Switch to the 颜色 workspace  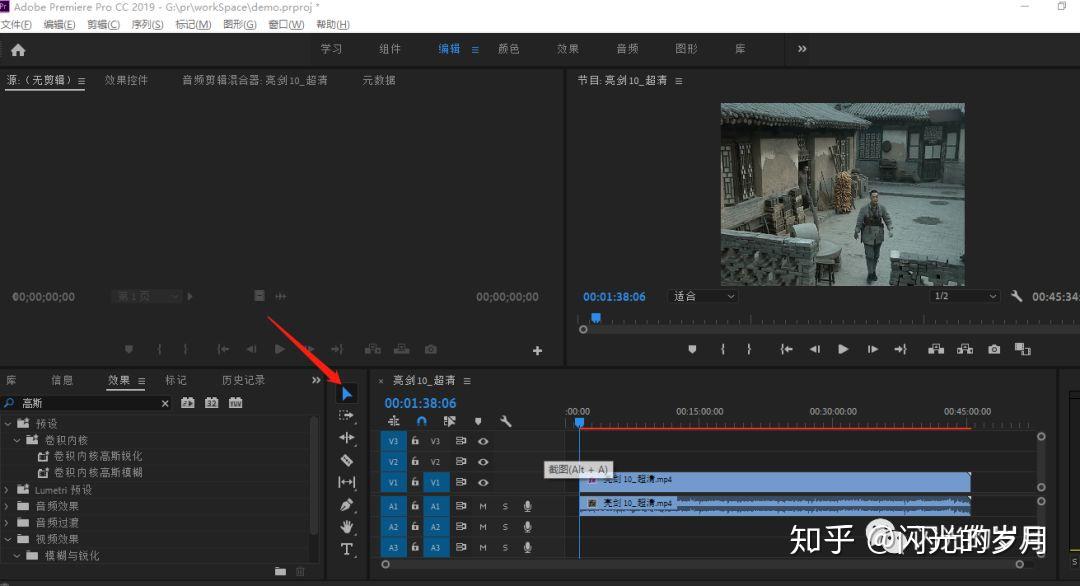click(509, 49)
